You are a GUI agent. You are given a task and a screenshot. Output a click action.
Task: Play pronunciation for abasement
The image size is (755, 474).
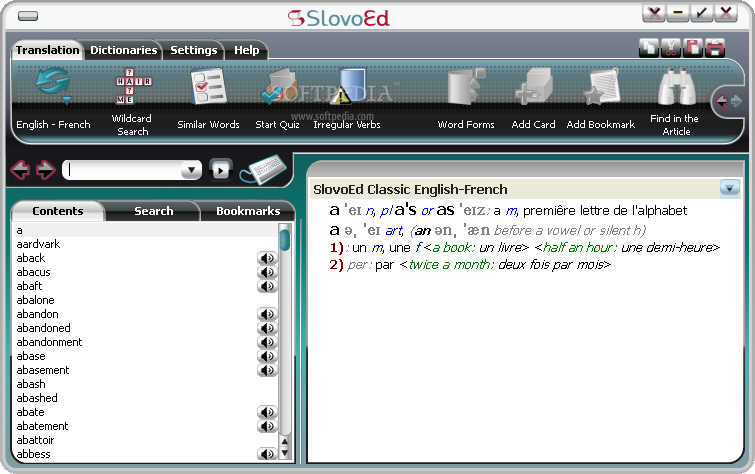(267, 370)
